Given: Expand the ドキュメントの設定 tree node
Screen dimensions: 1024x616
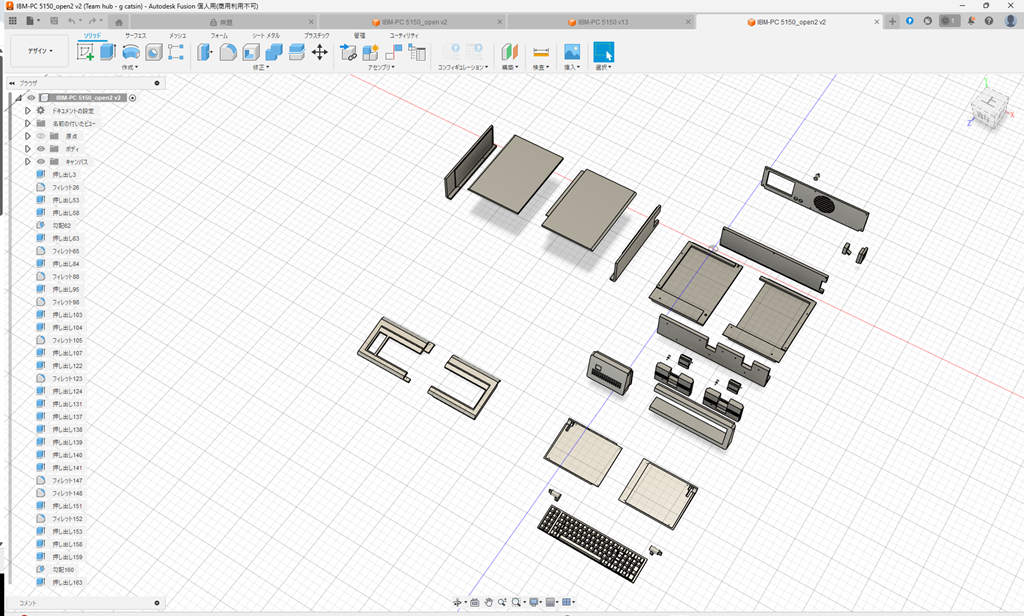Looking at the screenshot, I should pyautogui.click(x=28, y=111).
